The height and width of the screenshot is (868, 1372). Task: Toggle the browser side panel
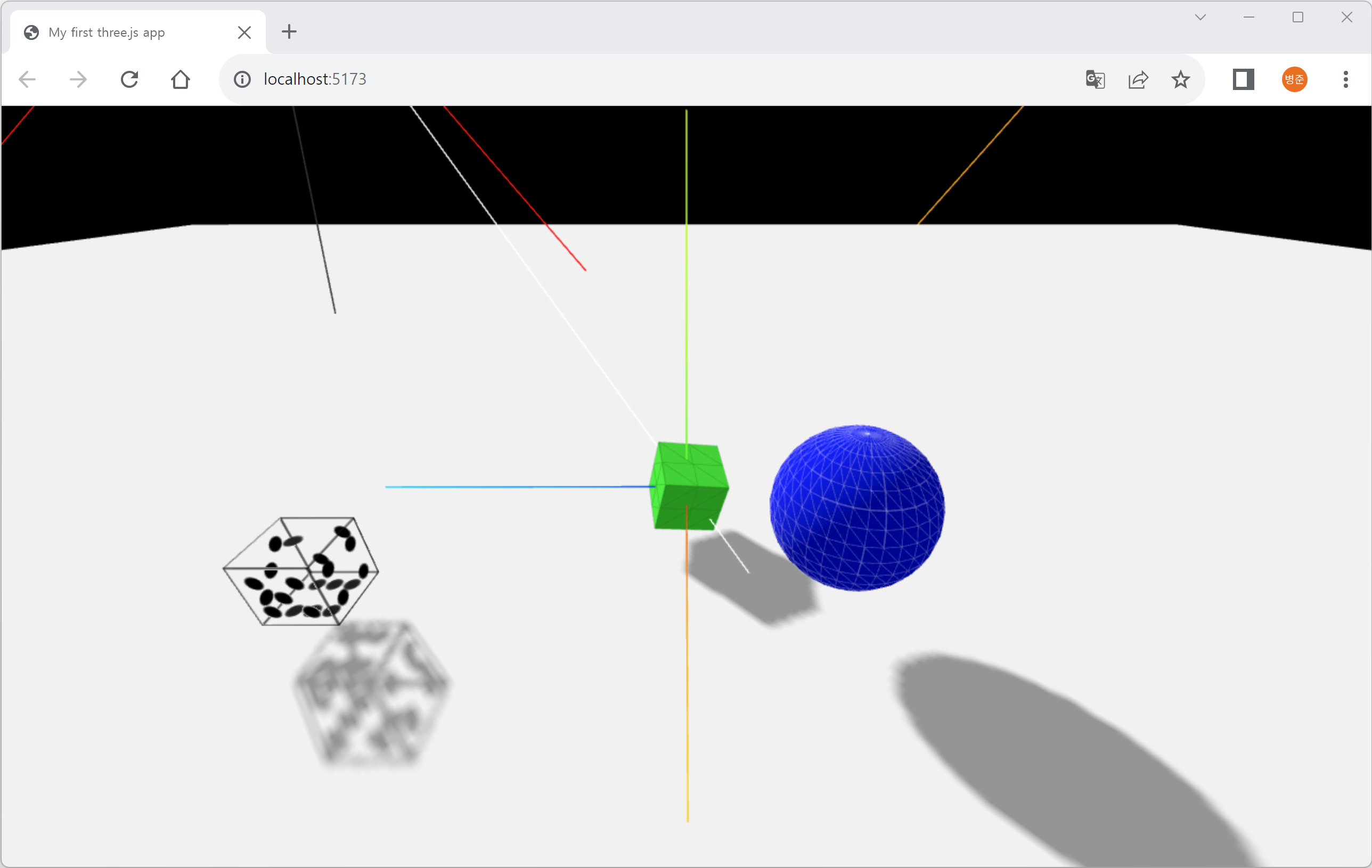coord(1243,79)
